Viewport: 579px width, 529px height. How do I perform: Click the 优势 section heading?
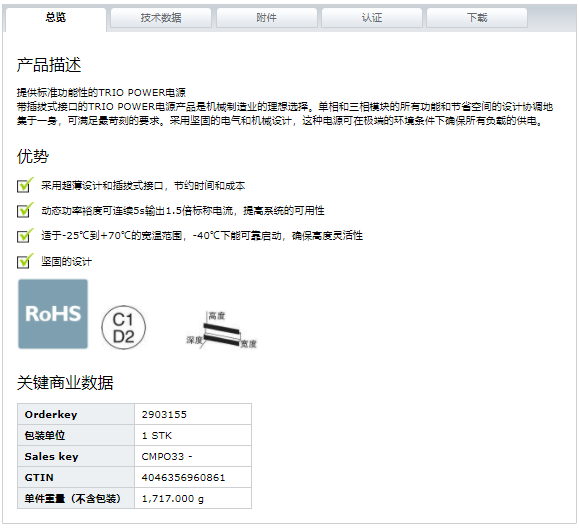click(x=33, y=156)
